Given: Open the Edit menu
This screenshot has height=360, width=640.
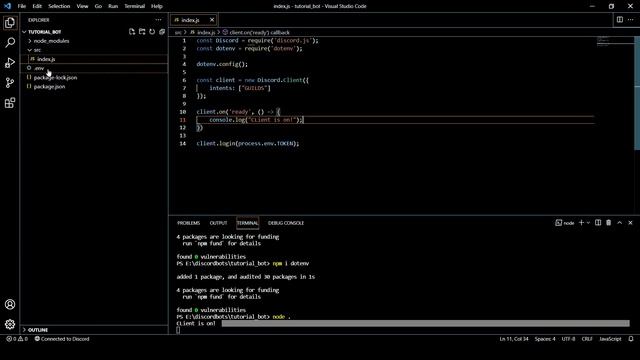Looking at the screenshot, I should pos(37,6).
